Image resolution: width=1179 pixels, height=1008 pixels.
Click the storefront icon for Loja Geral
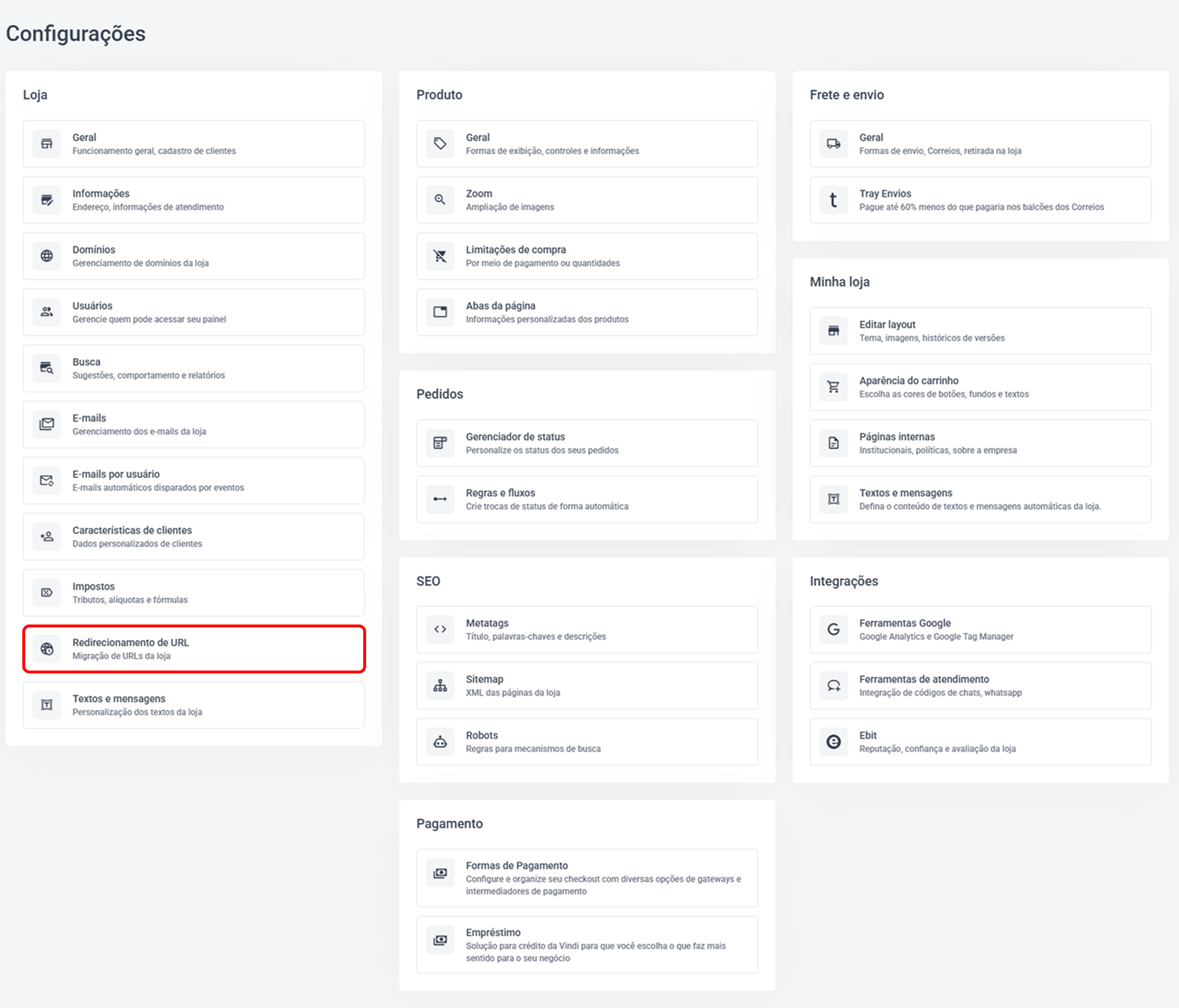(x=47, y=144)
